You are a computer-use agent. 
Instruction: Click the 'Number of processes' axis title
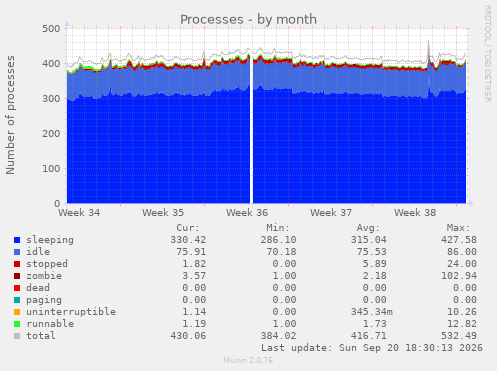[x=10, y=115]
